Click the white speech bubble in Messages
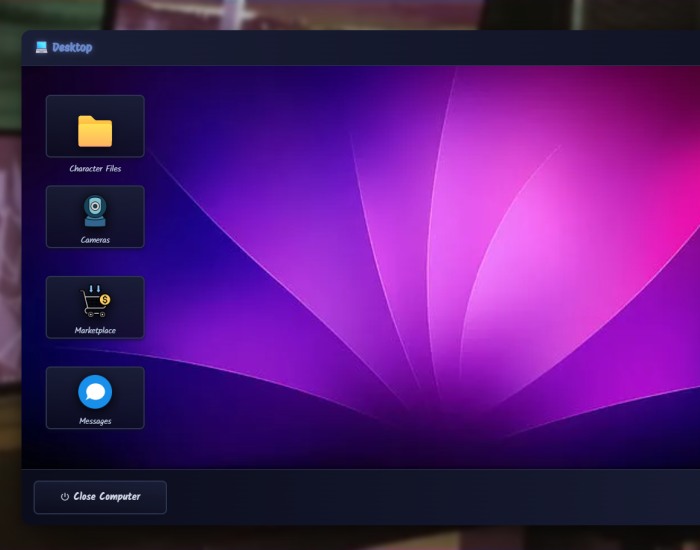The height and width of the screenshot is (550, 700). click(95, 392)
